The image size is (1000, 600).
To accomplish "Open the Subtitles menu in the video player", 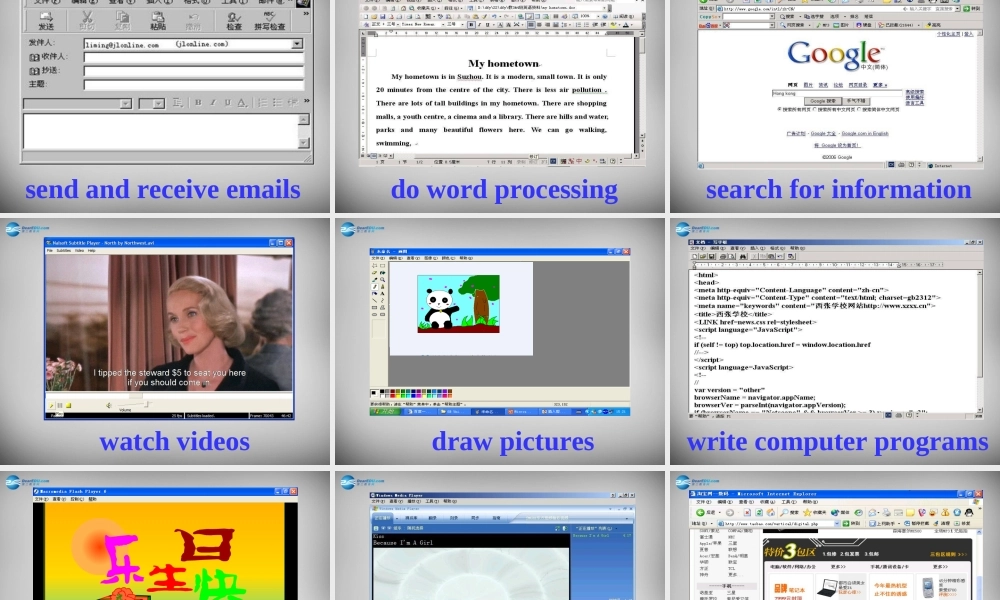I will coord(62,250).
